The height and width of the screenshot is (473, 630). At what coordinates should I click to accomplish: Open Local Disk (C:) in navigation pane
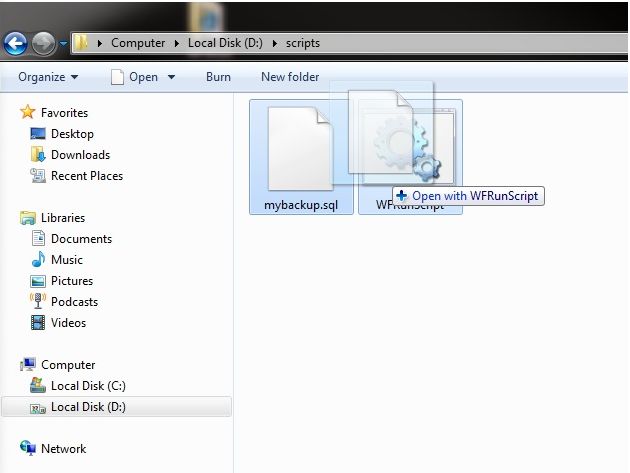pos(88,386)
